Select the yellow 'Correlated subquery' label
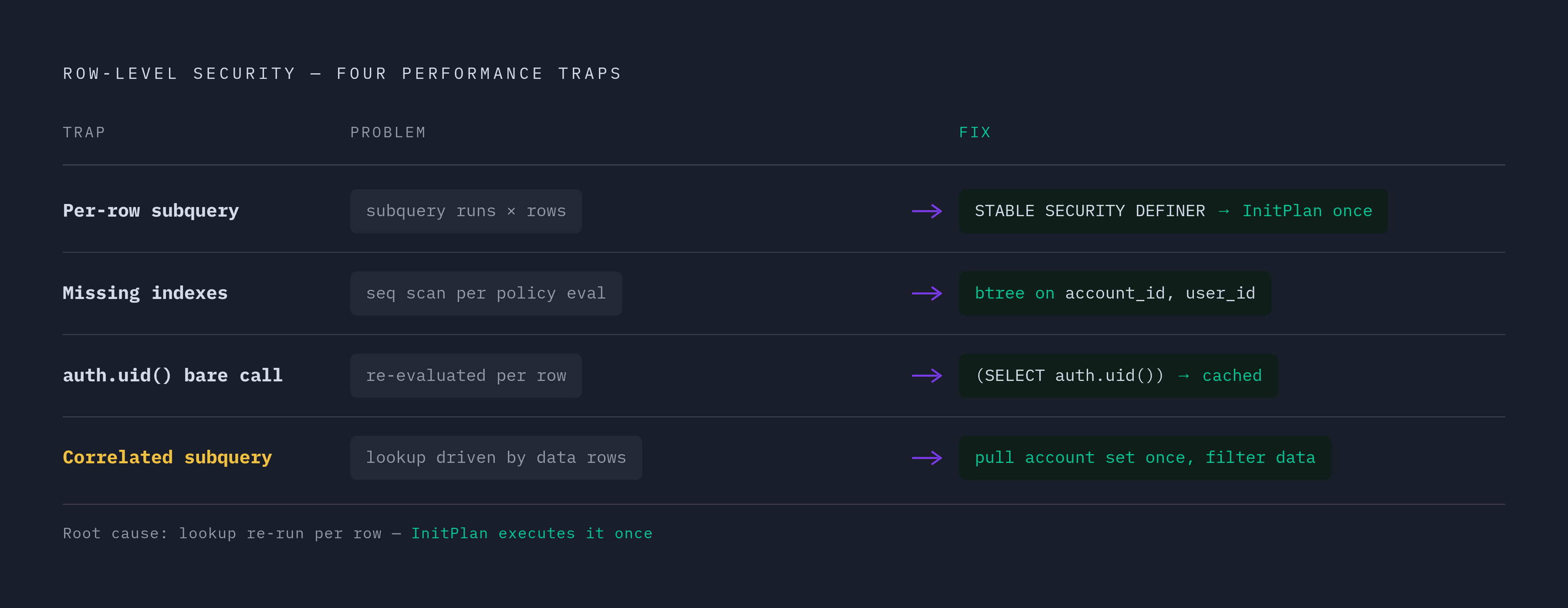The image size is (1568, 608). [x=167, y=458]
